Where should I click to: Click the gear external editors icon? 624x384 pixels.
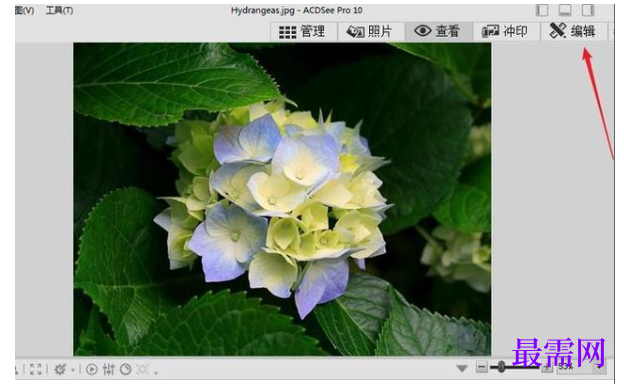point(60,369)
